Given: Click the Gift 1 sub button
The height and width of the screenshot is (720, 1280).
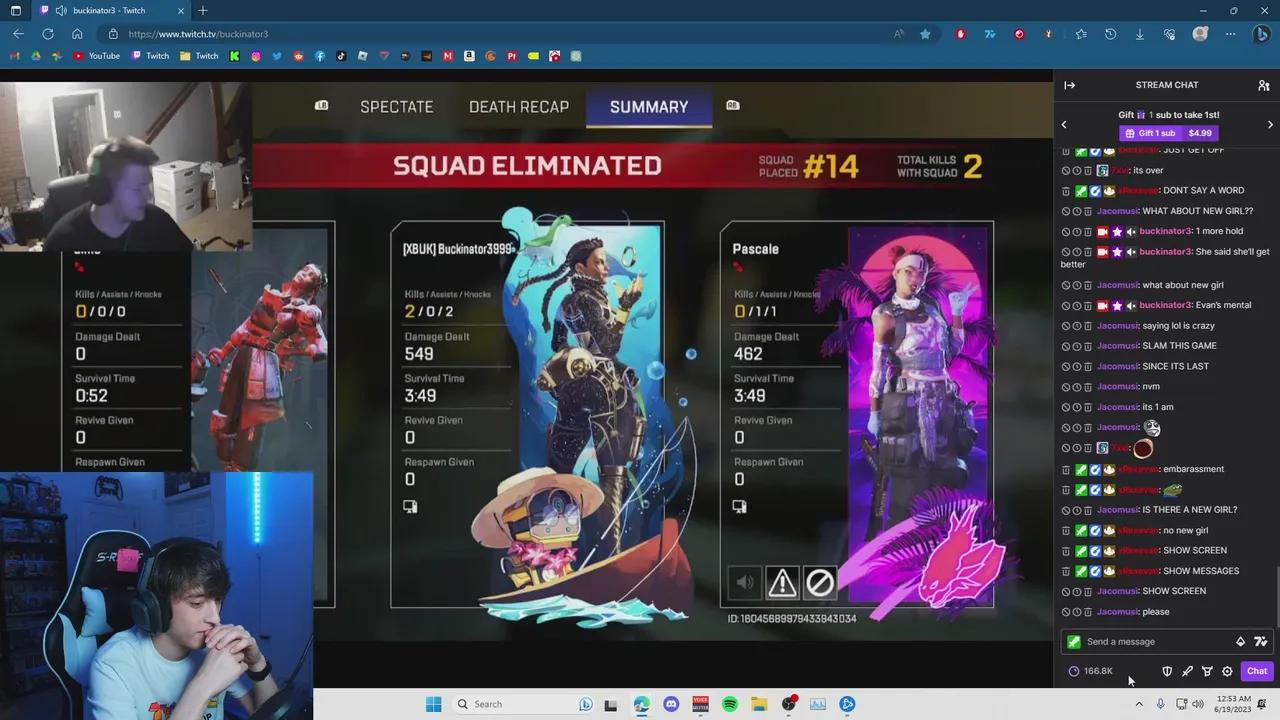Looking at the screenshot, I should point(1168,133).
